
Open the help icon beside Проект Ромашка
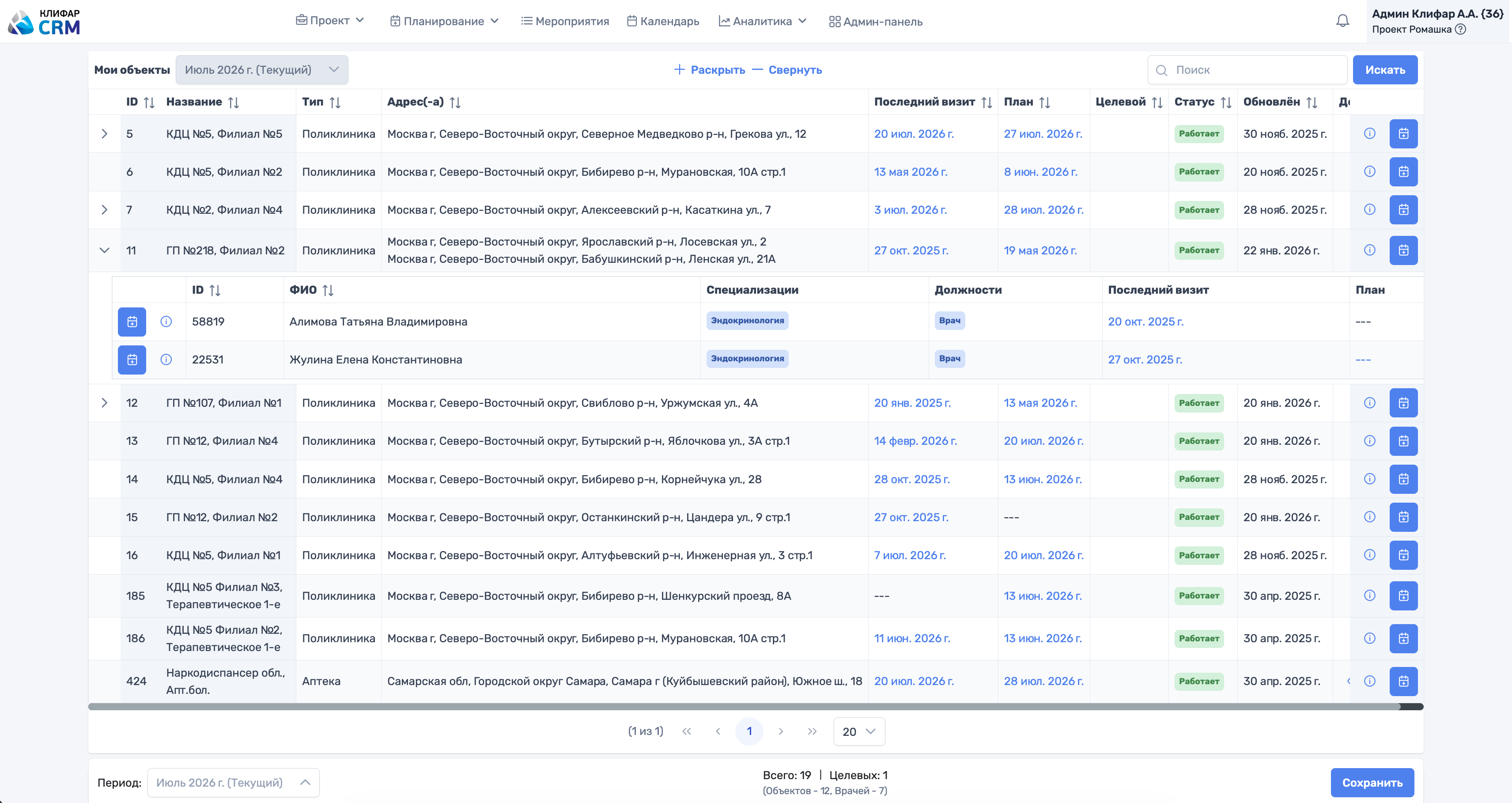pos(1460,29)
